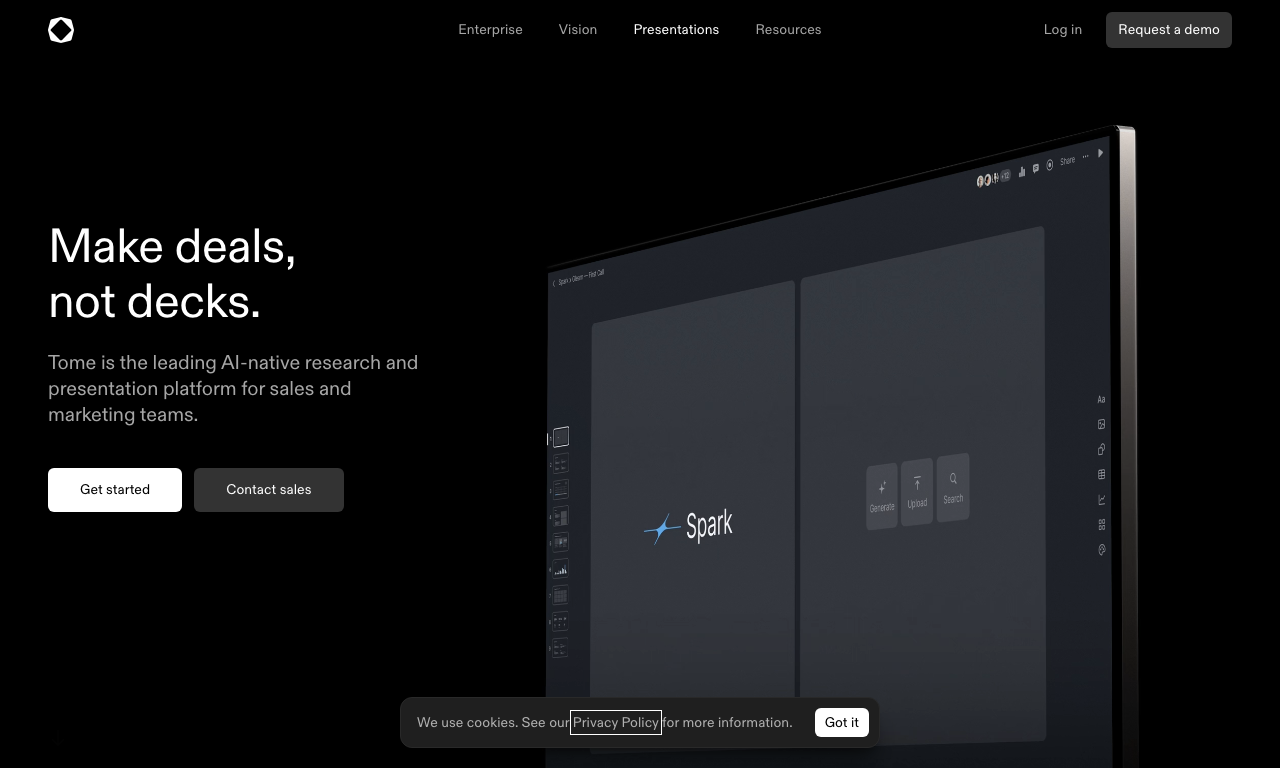
Task: Click the Tome logo in header
Action: pyautogui.click(x=61, y=30)
